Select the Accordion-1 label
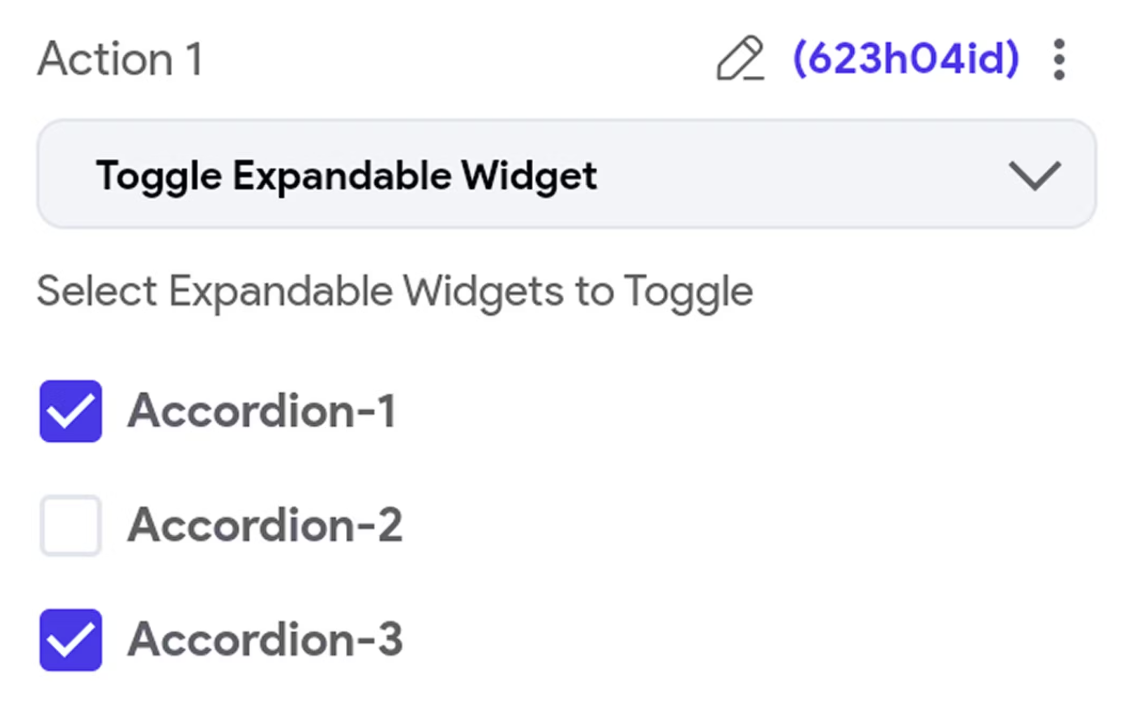The width and height of the screenshot is (1136, 708). [x=261, y=411]
